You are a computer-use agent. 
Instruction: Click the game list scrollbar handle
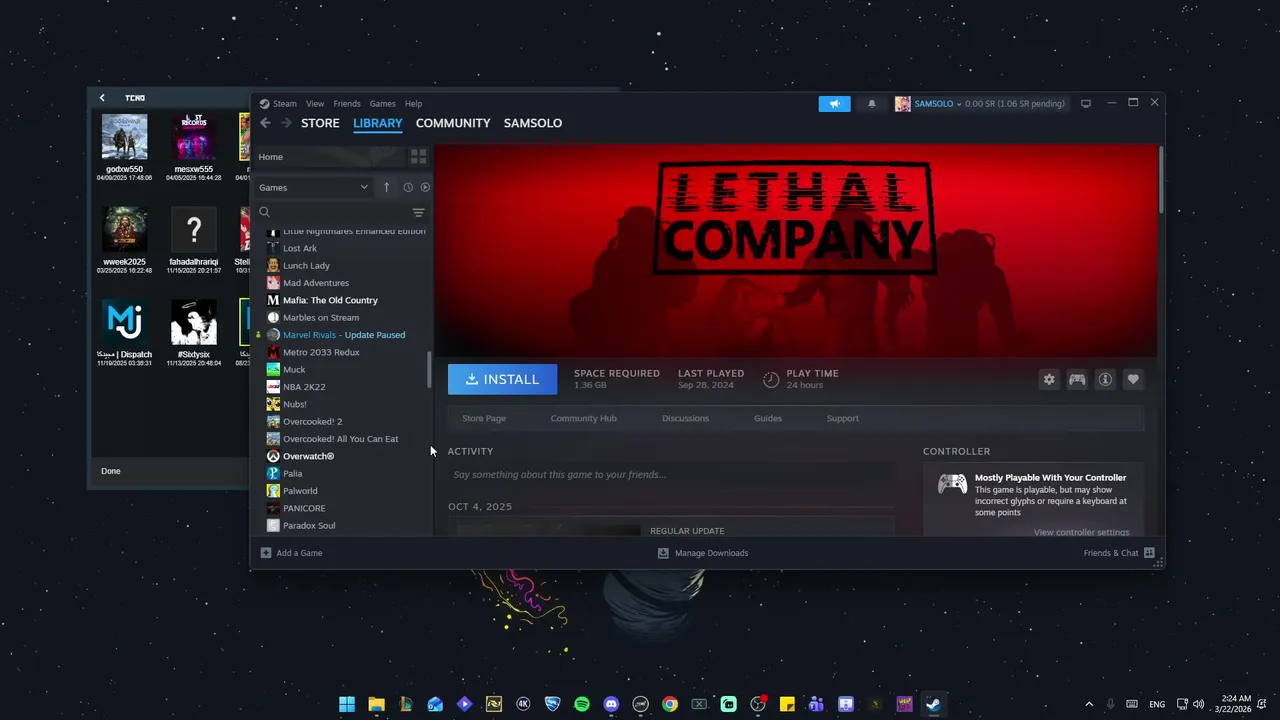[429, 370]
